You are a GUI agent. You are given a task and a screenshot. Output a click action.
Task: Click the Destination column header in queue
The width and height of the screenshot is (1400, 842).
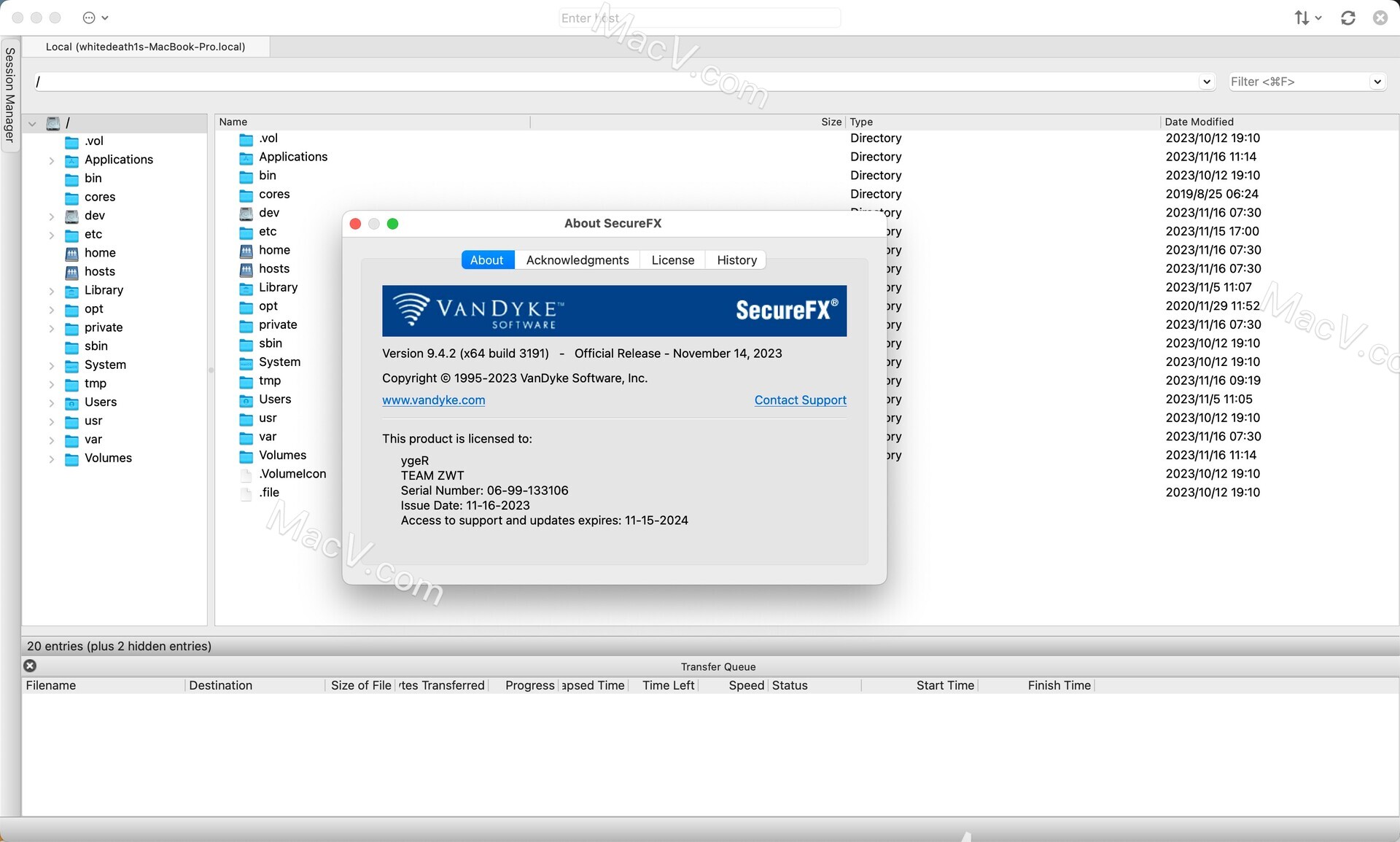point(254,685)
